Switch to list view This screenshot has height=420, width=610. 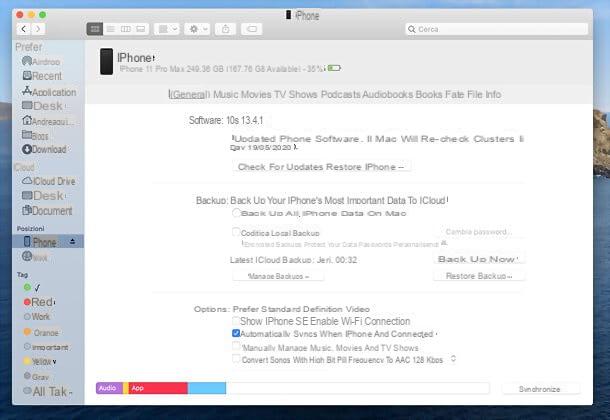[111, 29]
